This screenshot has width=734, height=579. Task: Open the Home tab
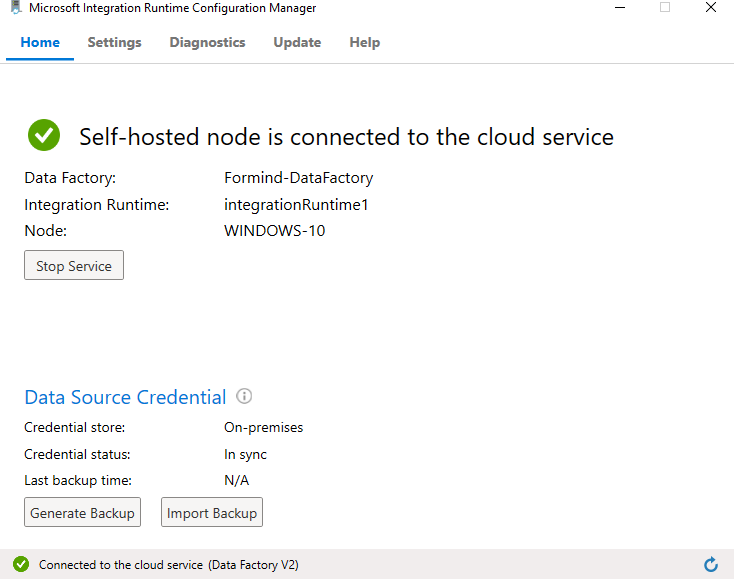40,43
